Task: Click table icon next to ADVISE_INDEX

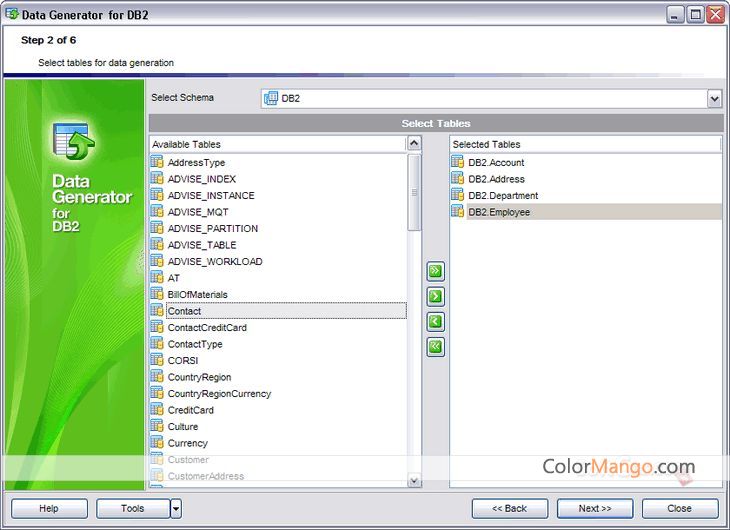Action: pyautogui.click(x=157, y=178)
